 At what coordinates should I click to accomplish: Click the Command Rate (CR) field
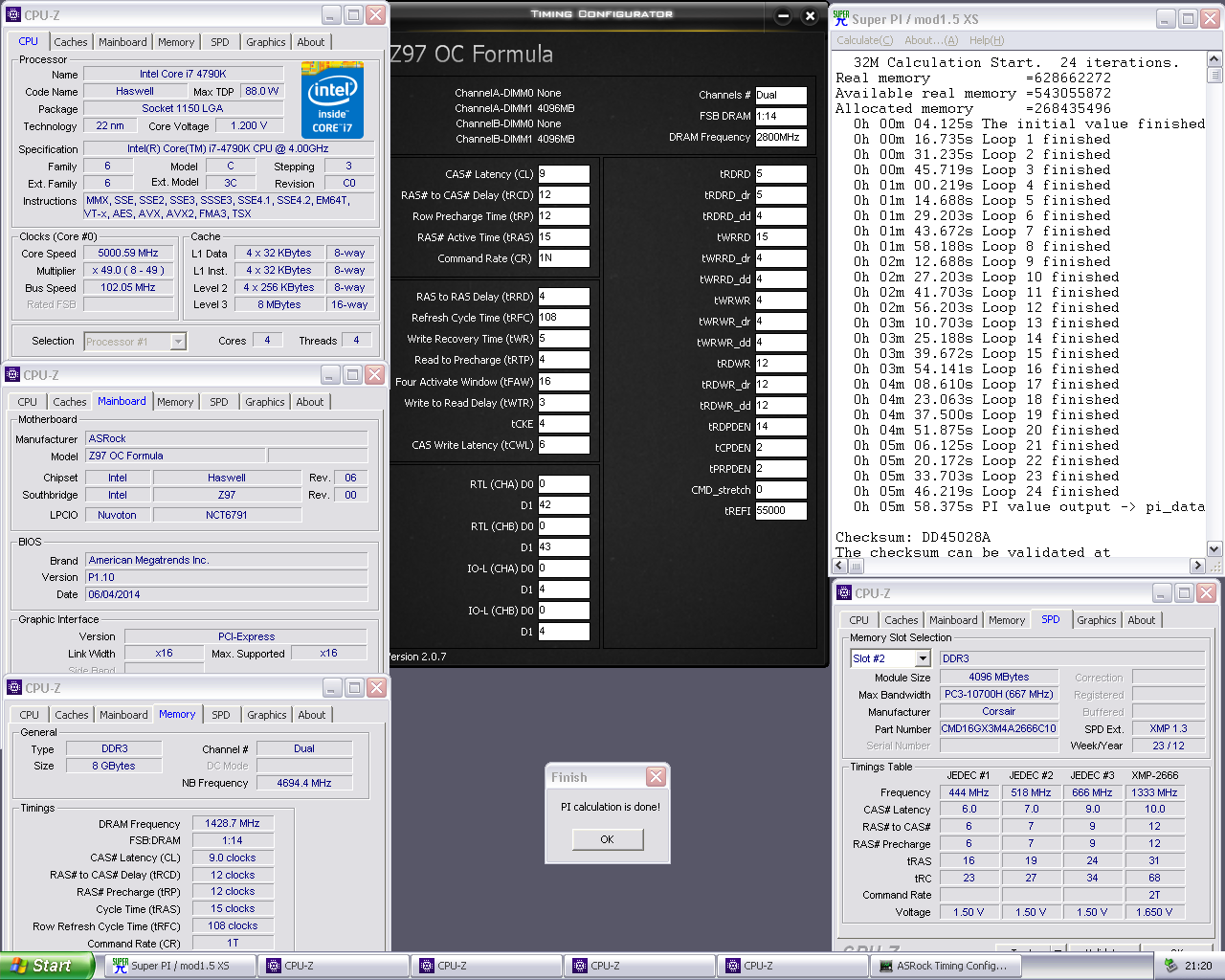click(564, 258)
